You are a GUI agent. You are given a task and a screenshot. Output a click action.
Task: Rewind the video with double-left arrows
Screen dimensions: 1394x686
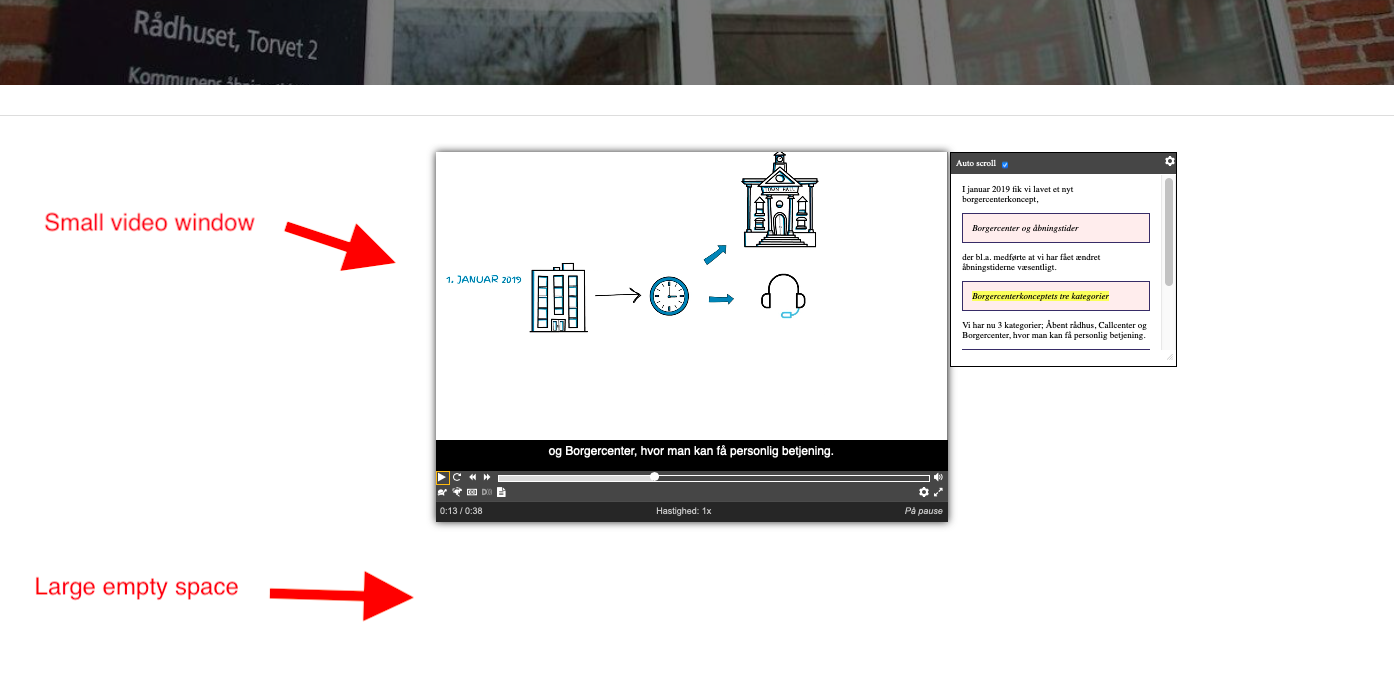pyautogui.click(x=473, y=477)
